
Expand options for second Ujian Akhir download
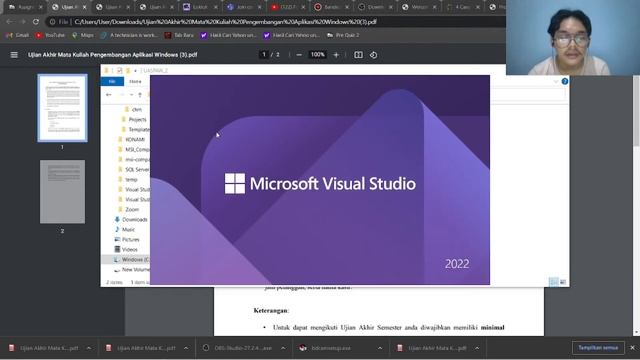click(186, 348)
